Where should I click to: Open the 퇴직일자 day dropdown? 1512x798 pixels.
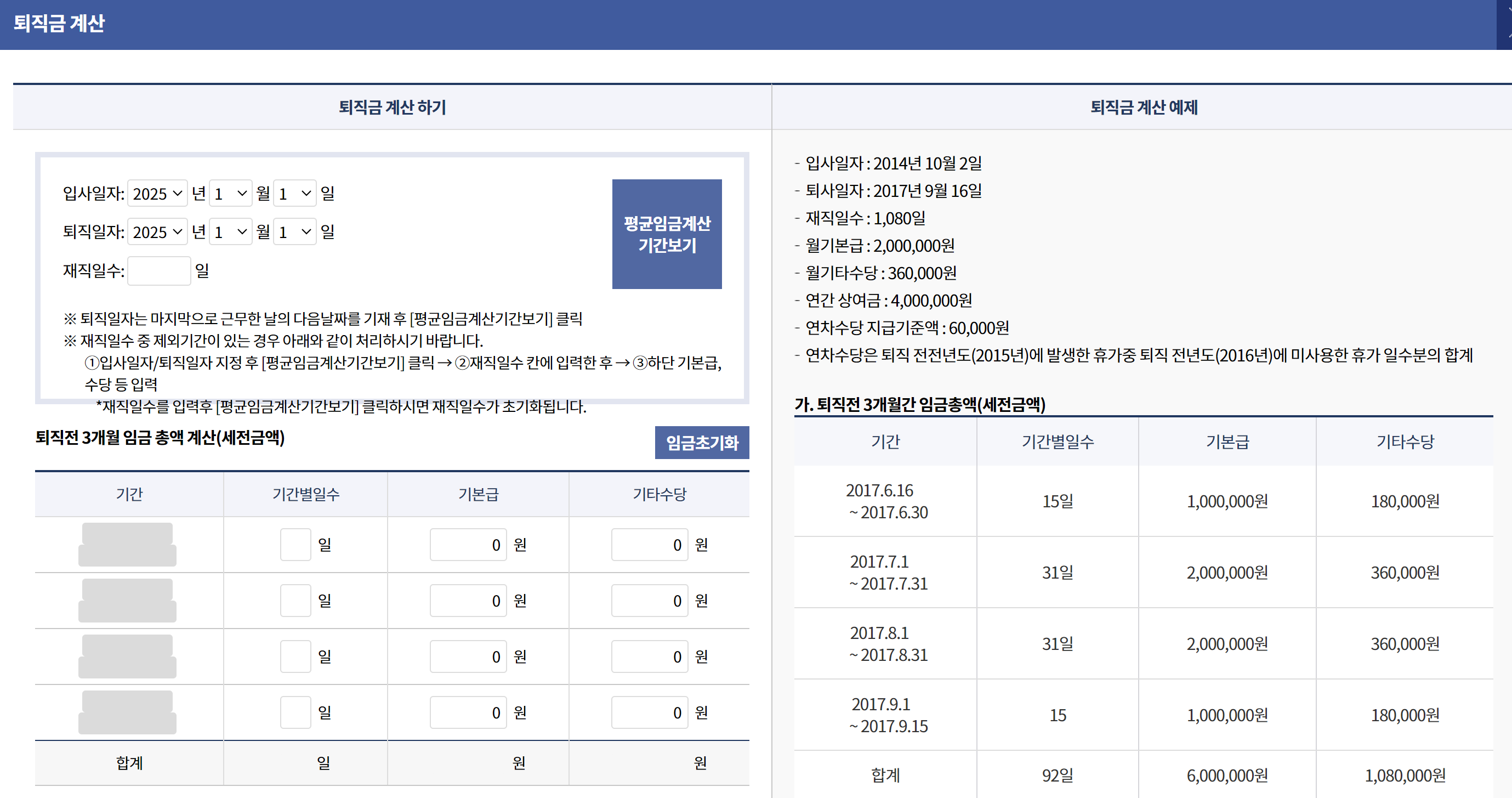pyautogui.click(x=294, y=232)
